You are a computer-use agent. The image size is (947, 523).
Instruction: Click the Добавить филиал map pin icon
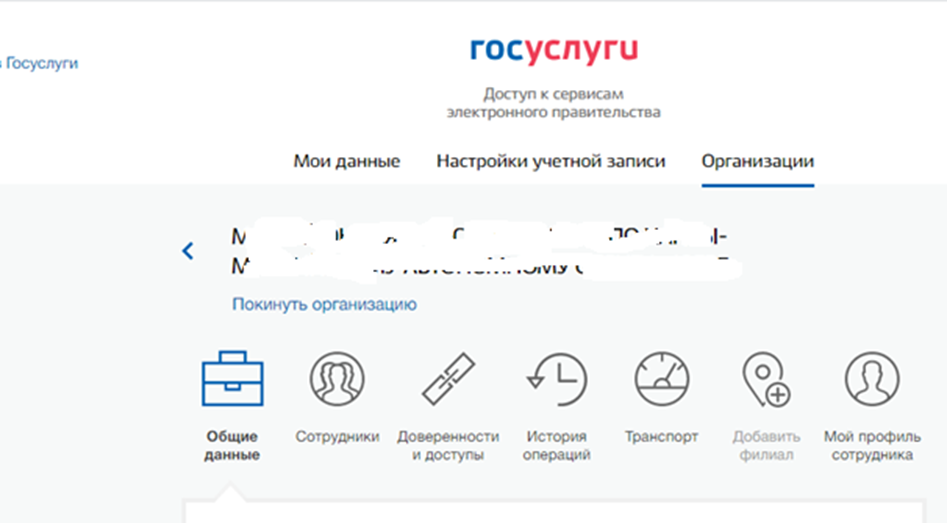[766, 380]
